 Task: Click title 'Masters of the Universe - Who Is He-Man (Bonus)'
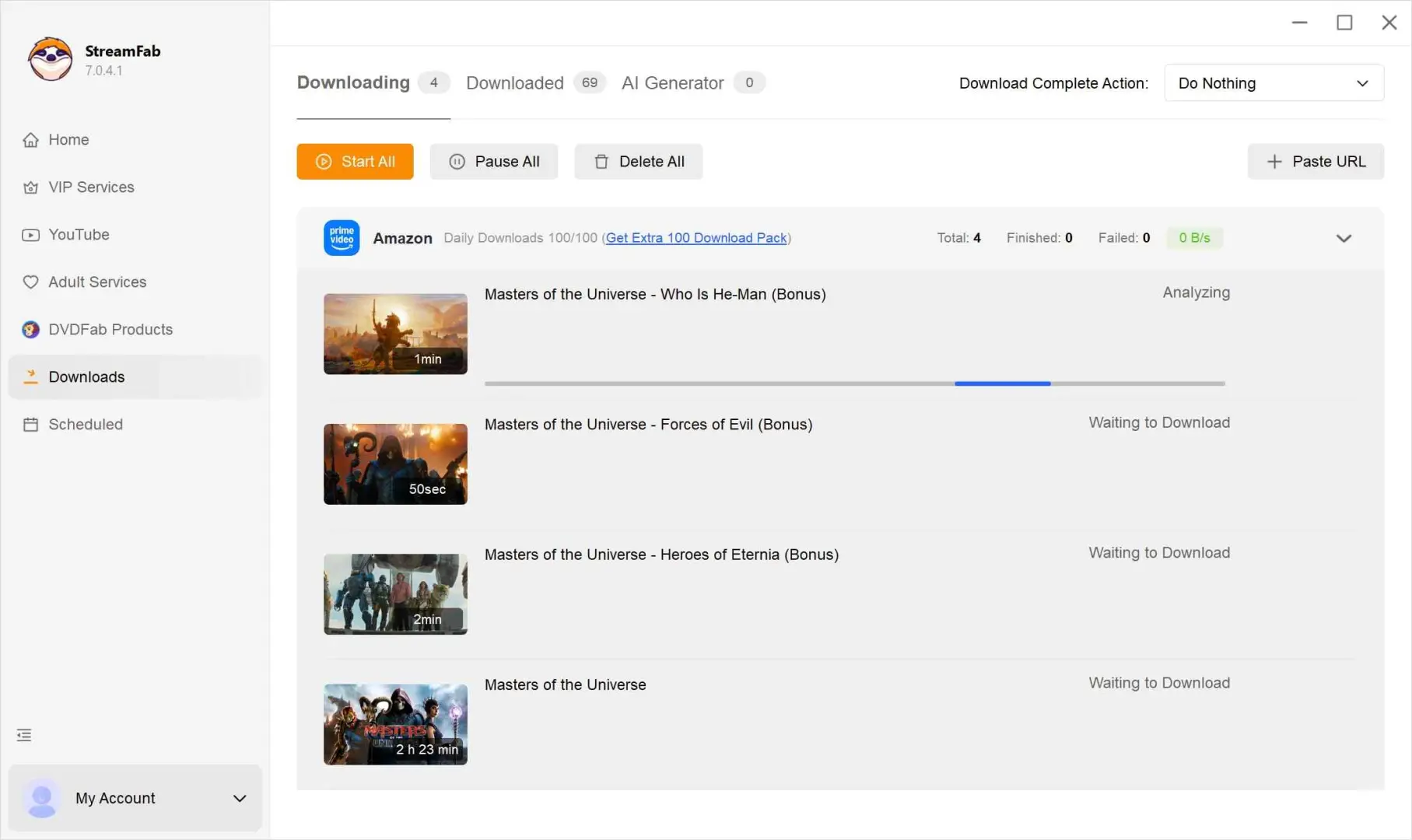point(655,294)
